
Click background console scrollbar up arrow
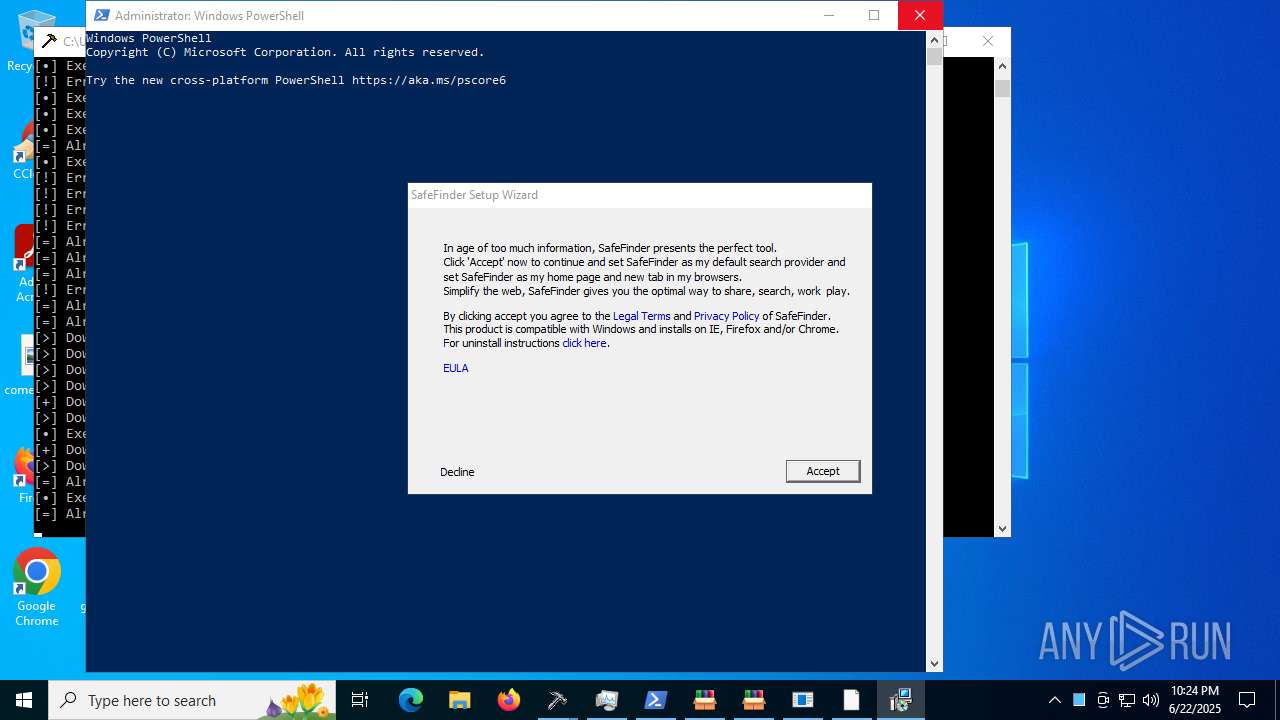click(1002, 65)
